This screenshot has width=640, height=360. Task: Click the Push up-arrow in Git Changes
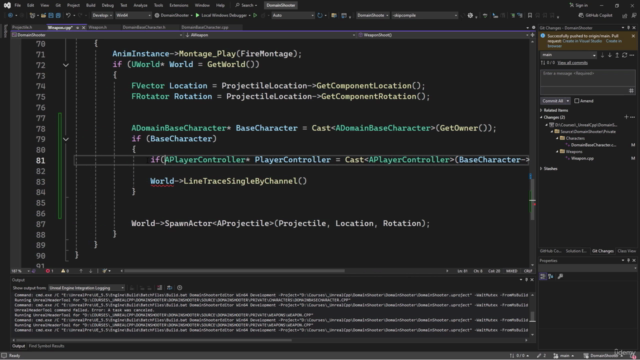pos(617,55)
